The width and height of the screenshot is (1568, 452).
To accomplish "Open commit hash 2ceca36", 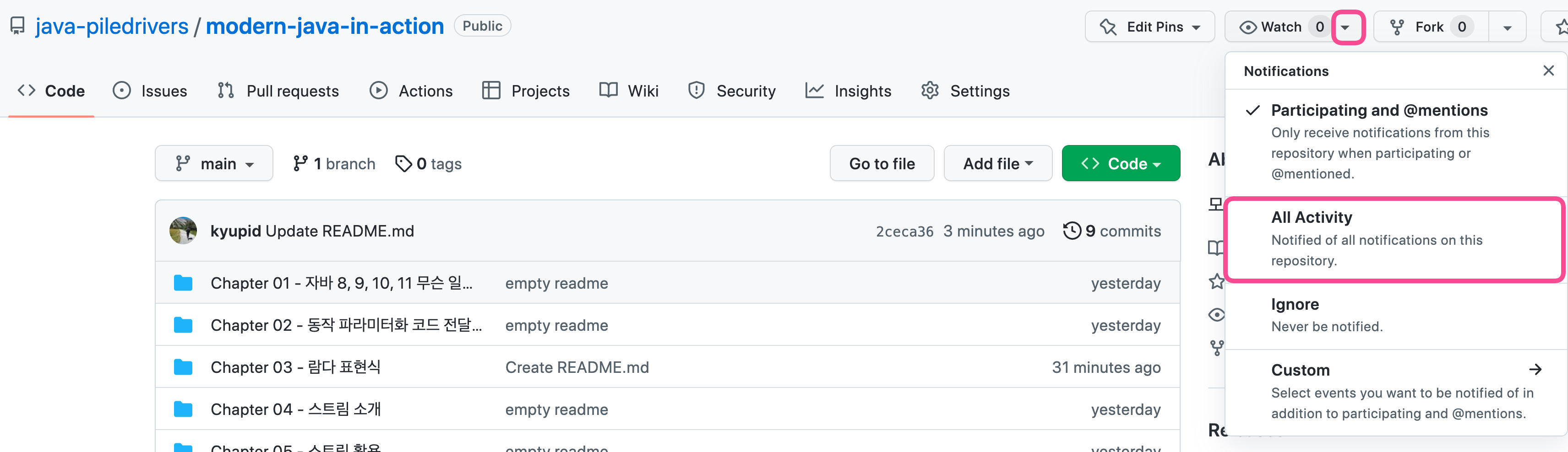I will point(904,232).
